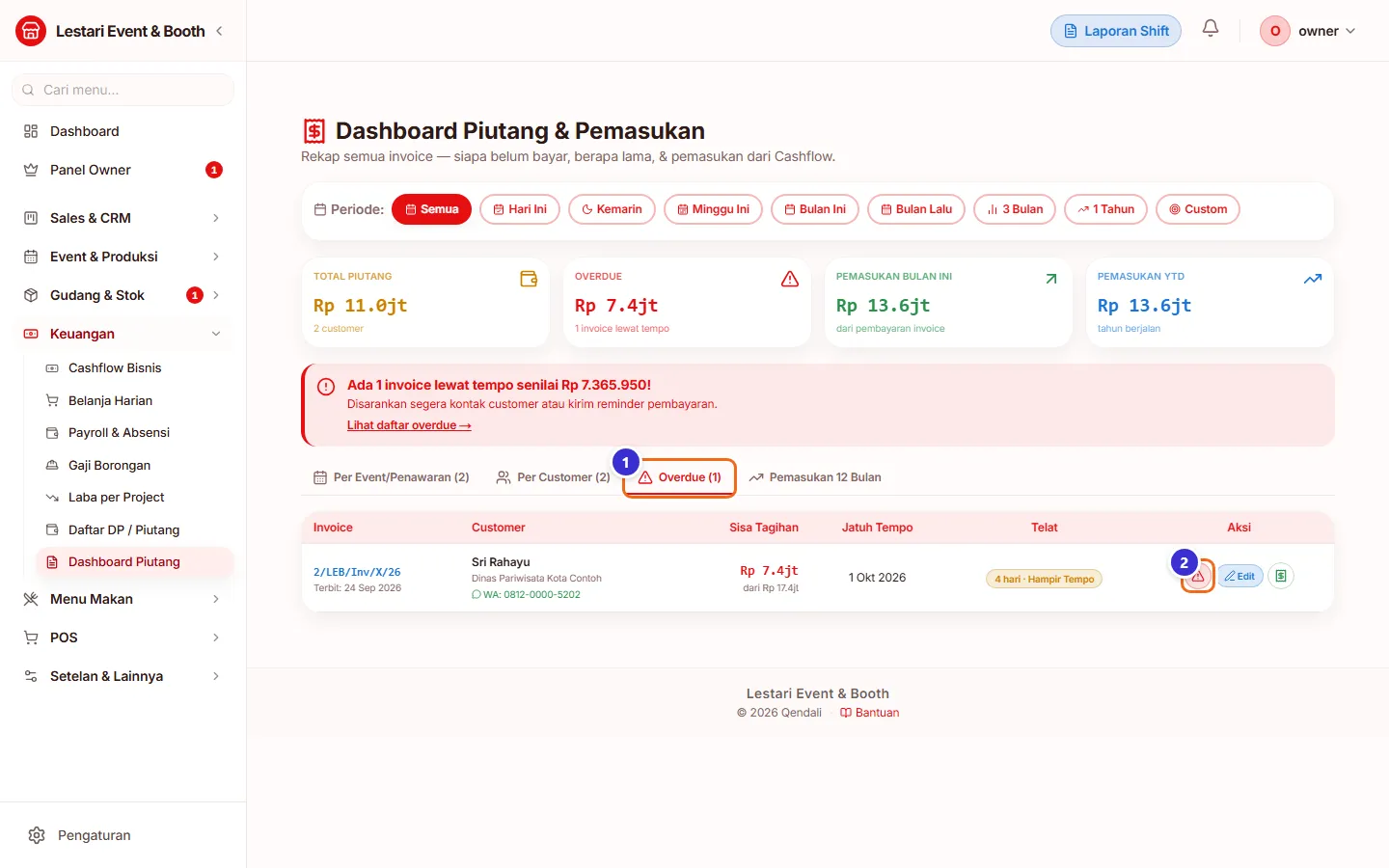This screenshot has width=1389, height=868.
Task: Select the Overdue (1) tab
Action: (x=680, y=477)
